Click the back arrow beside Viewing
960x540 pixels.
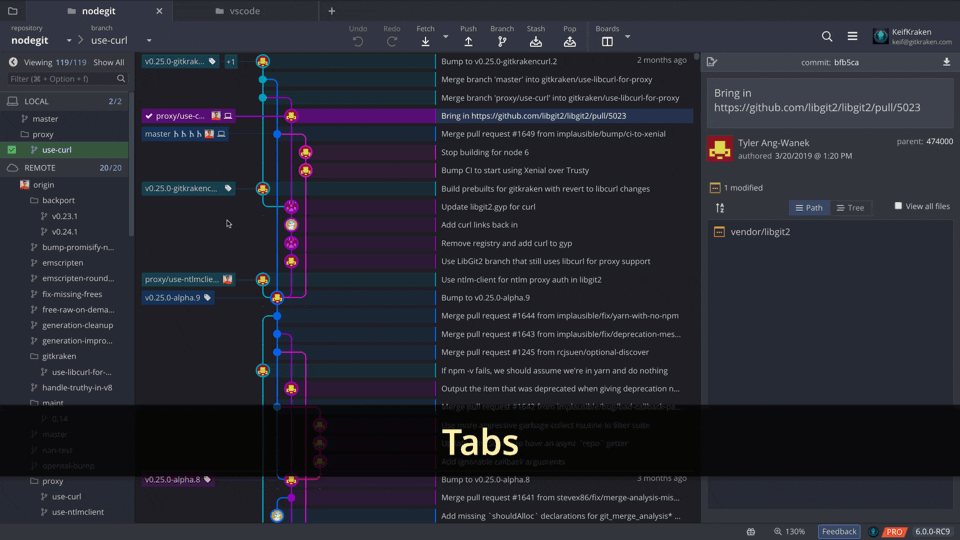(x=13, y=62)
